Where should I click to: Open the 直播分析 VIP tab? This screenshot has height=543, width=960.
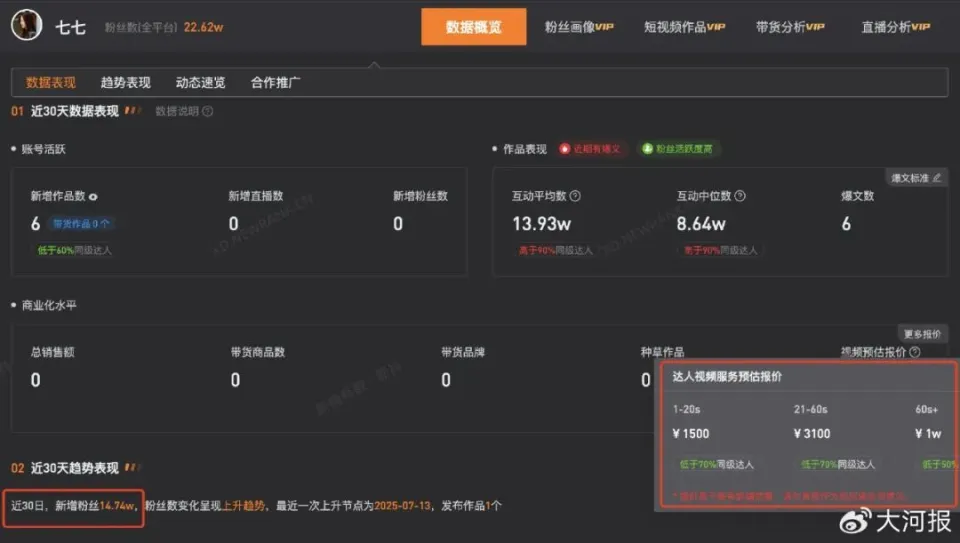(x=895, y=27)
